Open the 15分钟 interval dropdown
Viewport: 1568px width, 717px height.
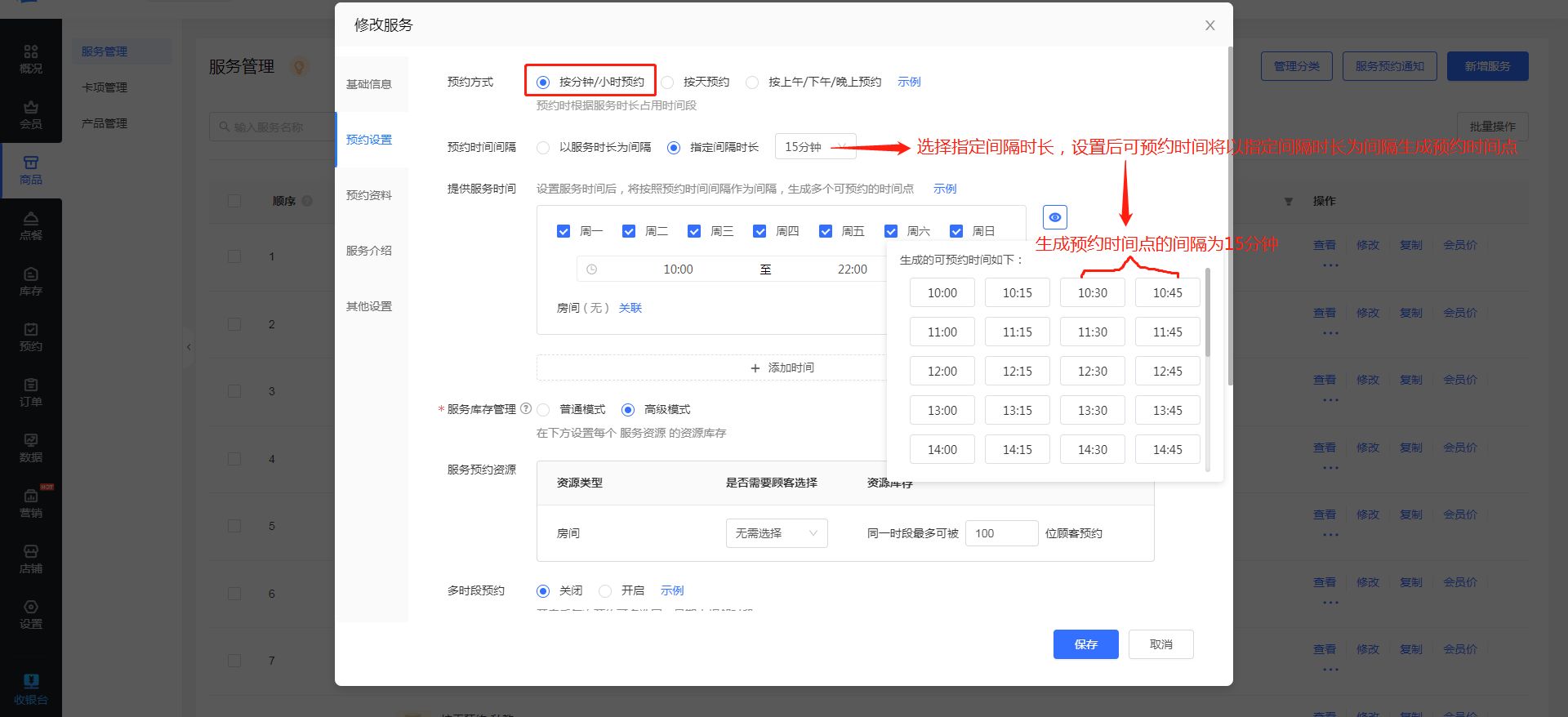click(x=815, y=147)
